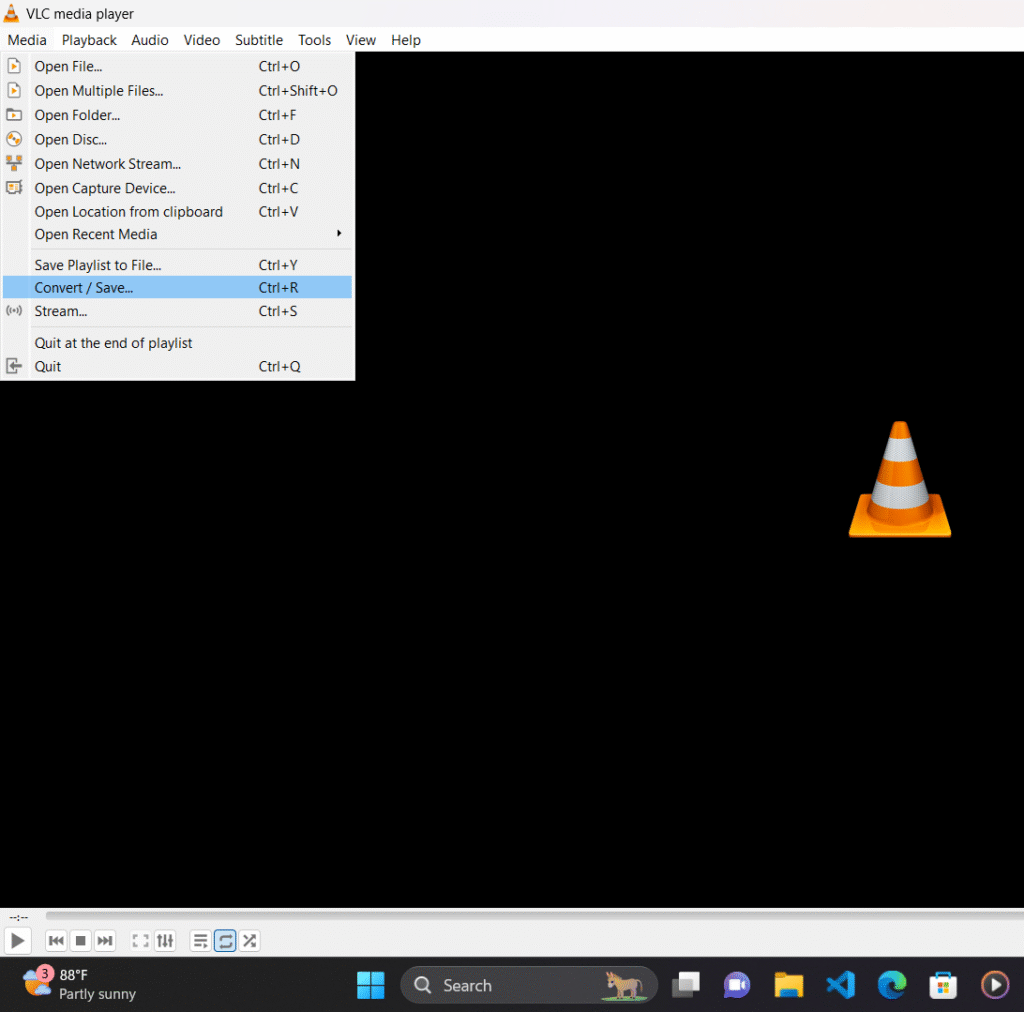Skip to next media track
Screen dimensions: 1024x1012
pos(104,941)
